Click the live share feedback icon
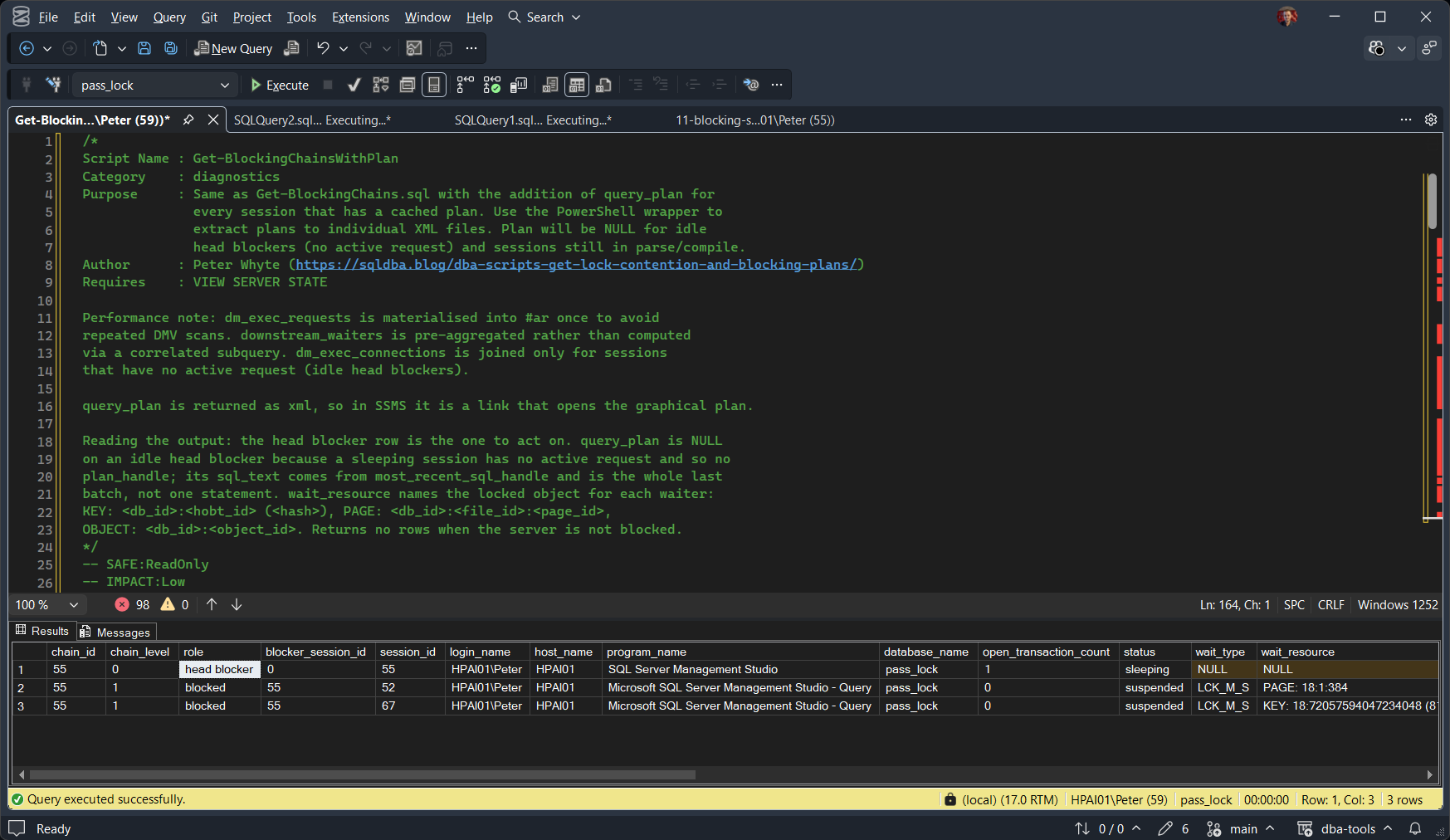Image resolution: width=1450 pixels, height=840 pixels. (1429, 48)
